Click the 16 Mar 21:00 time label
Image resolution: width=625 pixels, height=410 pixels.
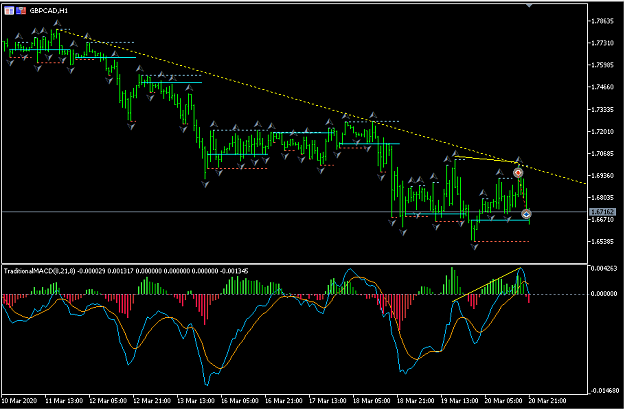point(285,400)
